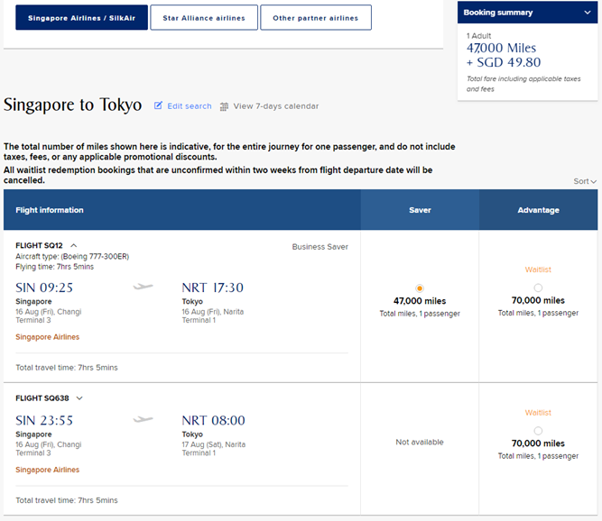The image size is (602, 521).
Task: Click the Saver column header
Action: coord(420,210)
